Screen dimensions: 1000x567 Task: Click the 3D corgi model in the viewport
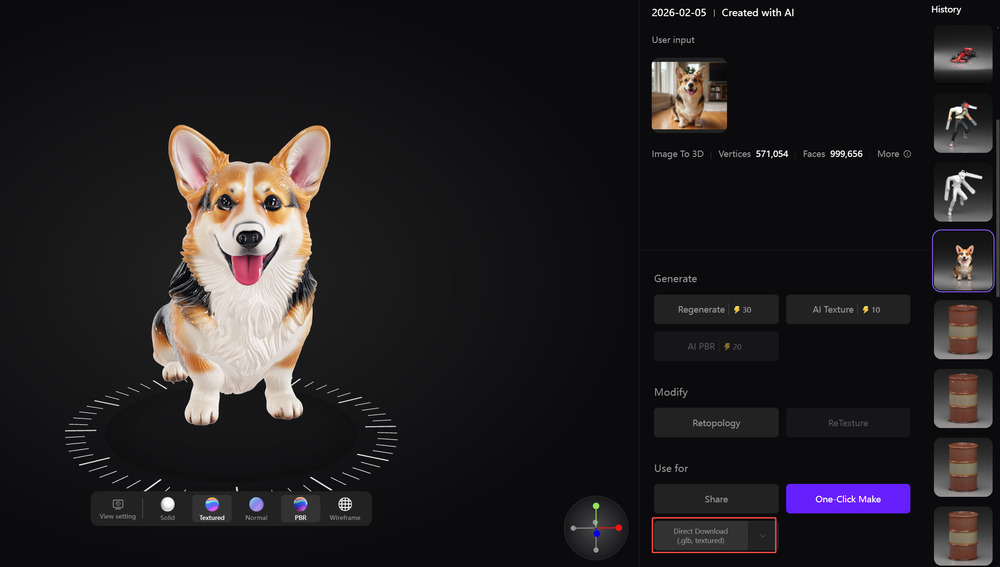(x=242, y=274)
